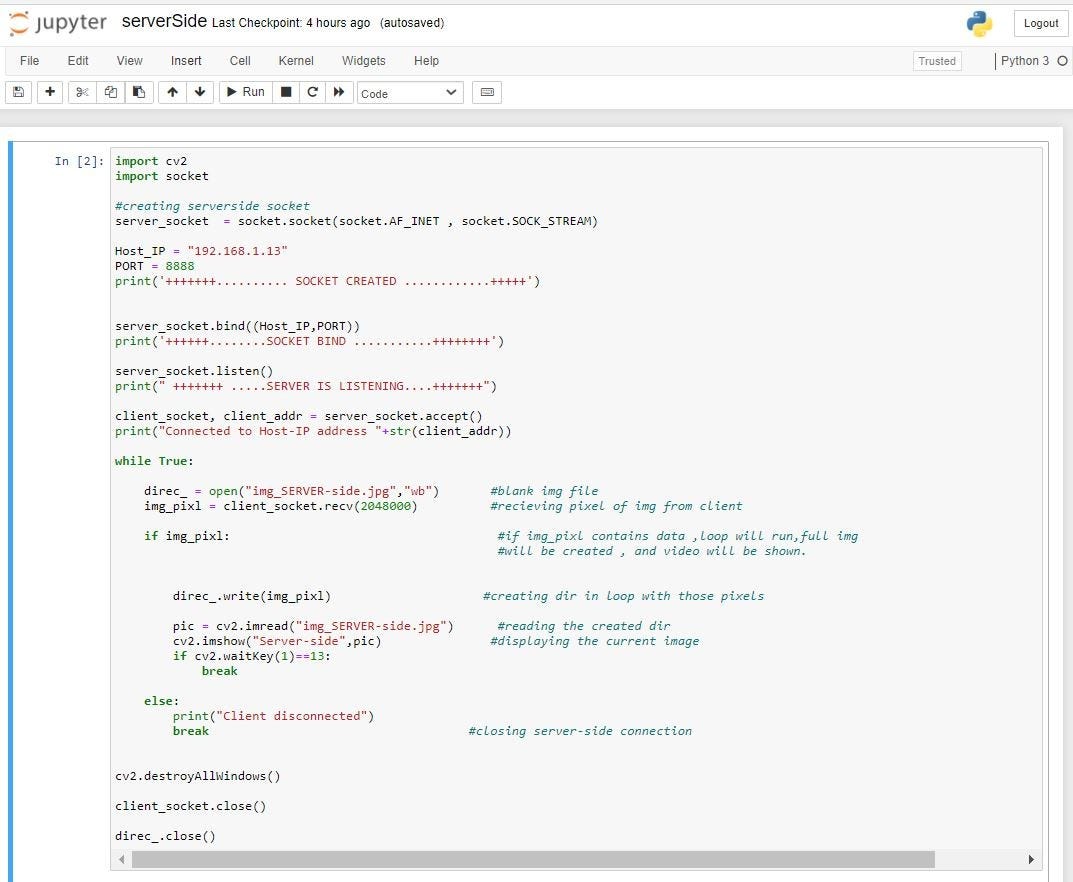Restart kernel and run all cells
Screen dimensions: 1073x882
(339, 92)
